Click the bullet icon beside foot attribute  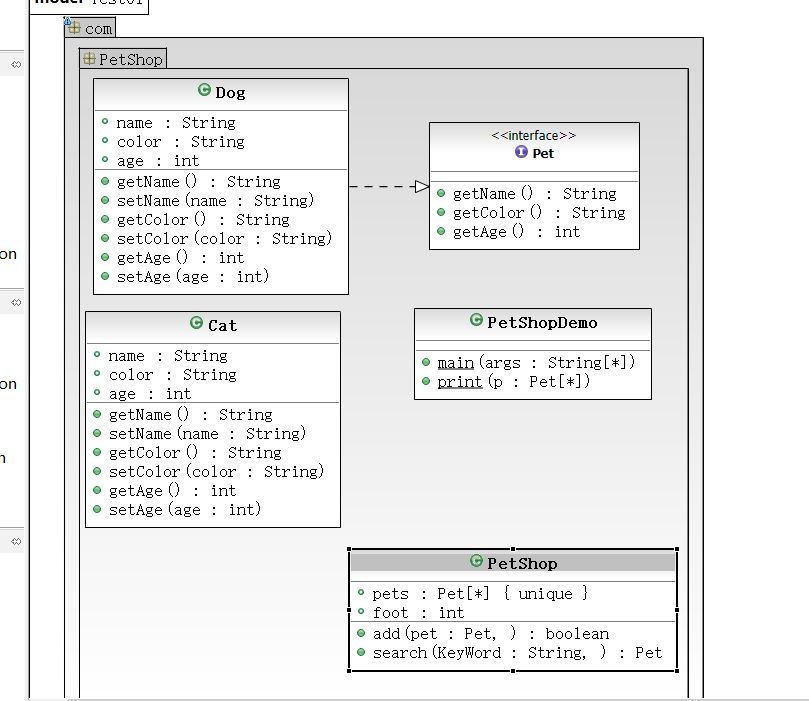pos(361,611)
